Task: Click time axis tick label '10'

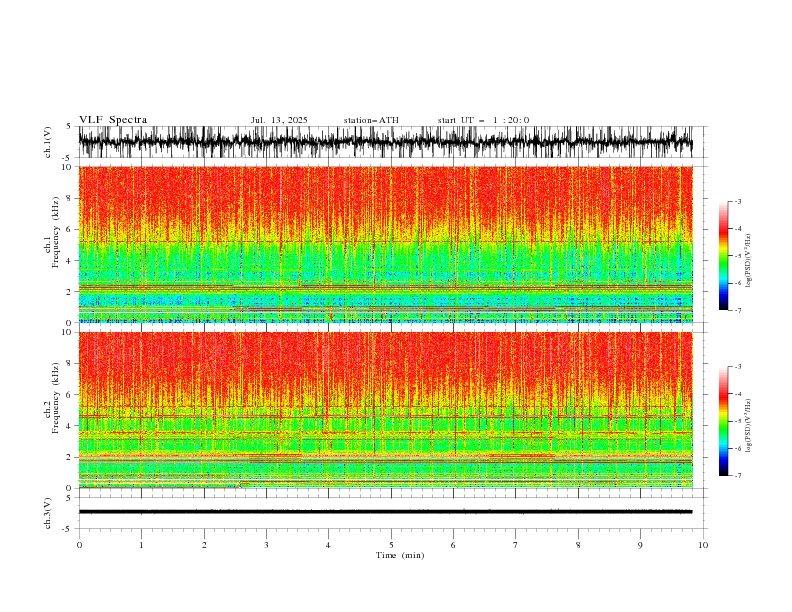Action: pos(703,545)
